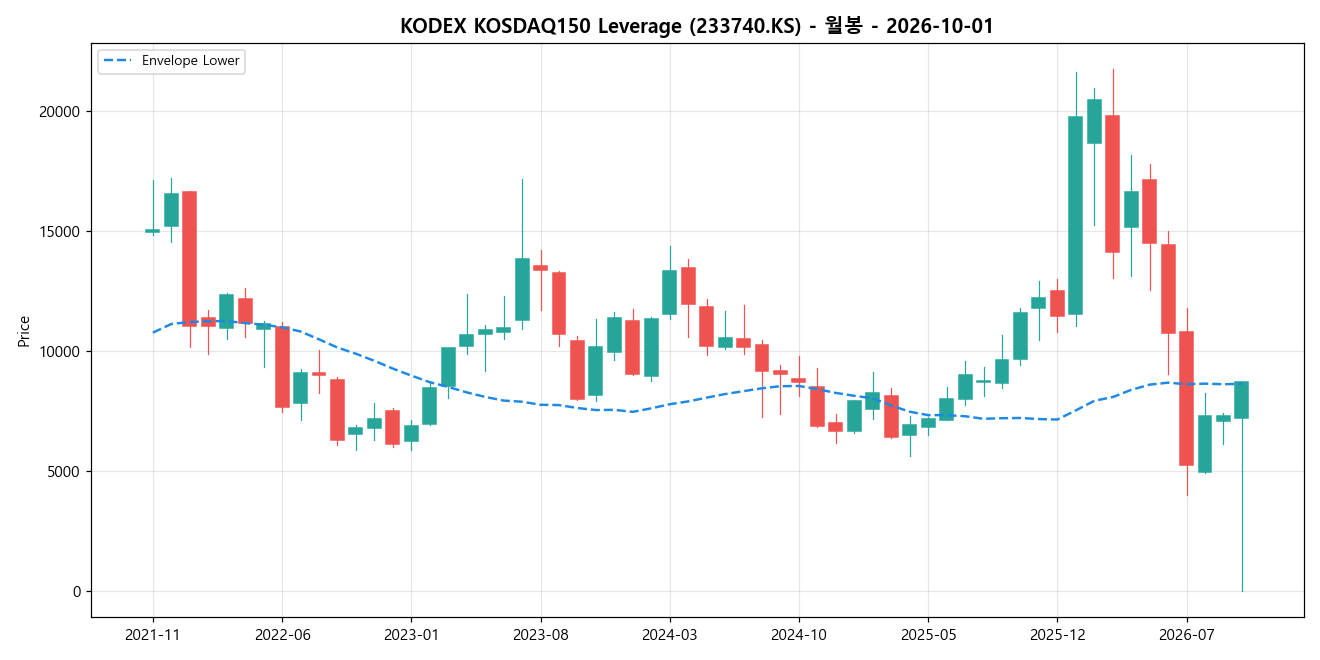
Task: Click the chart title KODEX KOSDAQ150 Leverage
Action: (697, 26)
